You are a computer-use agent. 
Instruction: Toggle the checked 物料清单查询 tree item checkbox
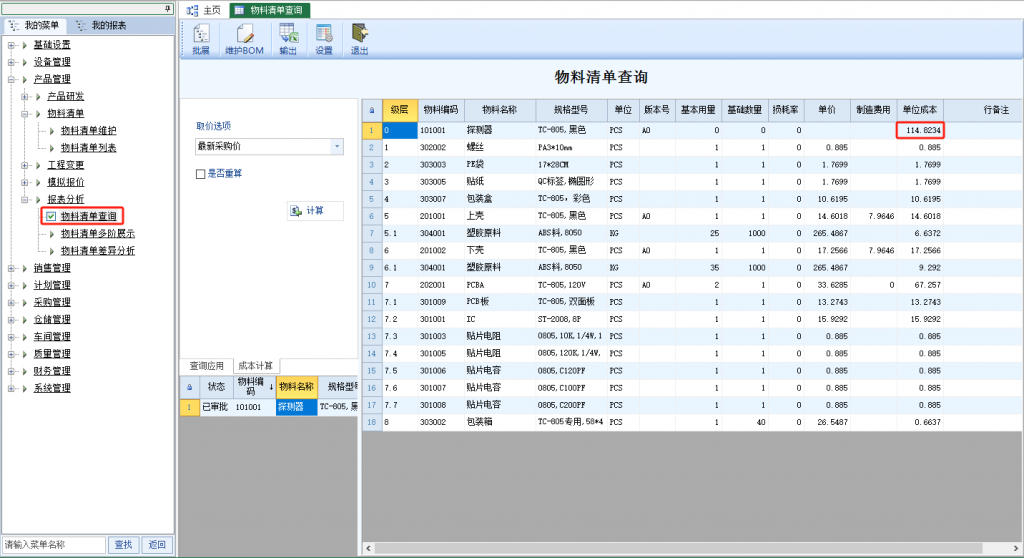point(51,216)
